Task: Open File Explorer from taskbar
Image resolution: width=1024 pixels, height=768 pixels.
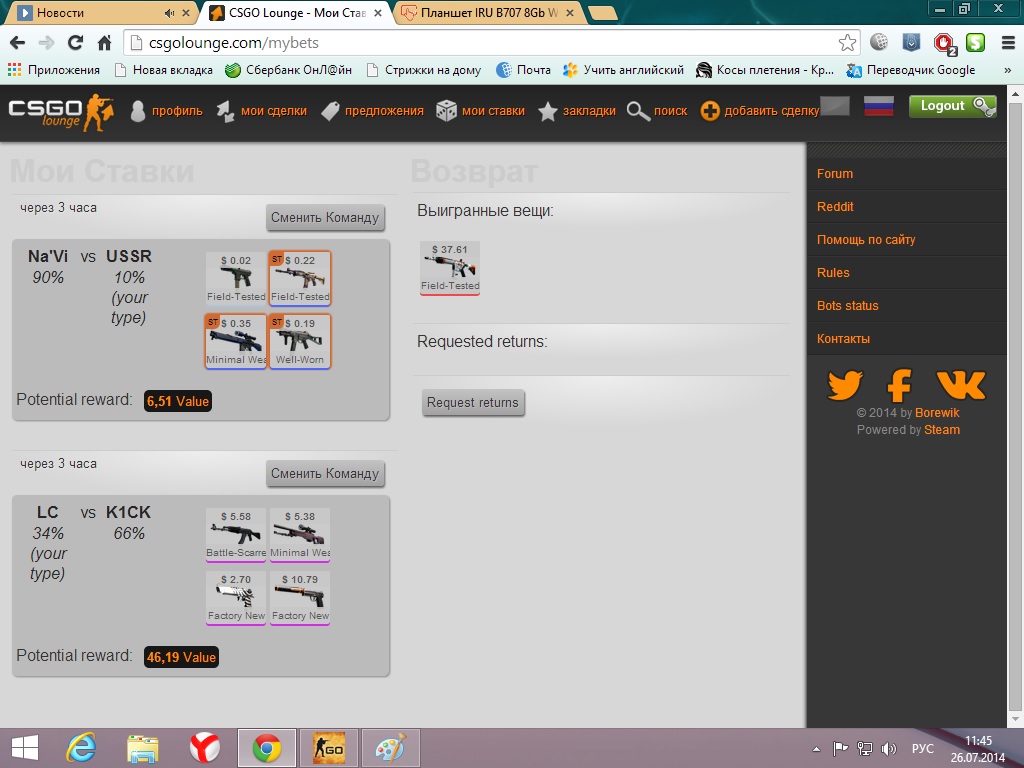Action: [143, 748]
